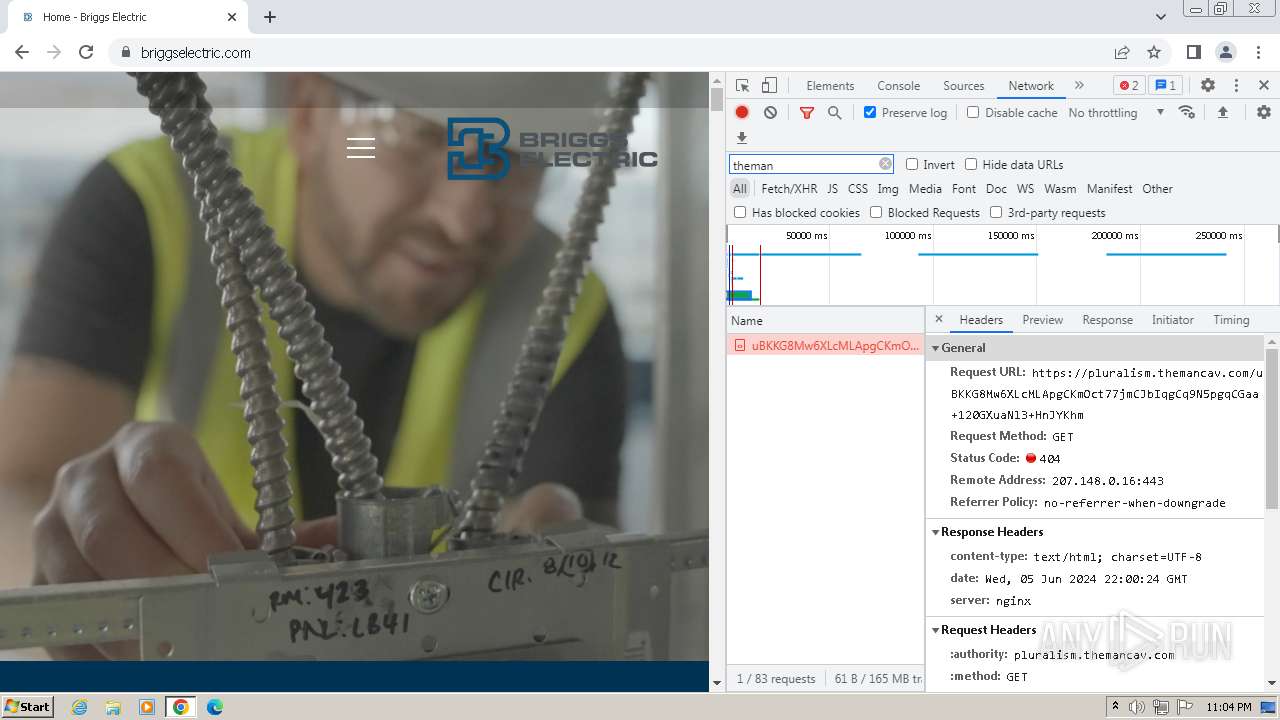Switch to the Console tab
The image size is (1280, 720).
point(898,86)
